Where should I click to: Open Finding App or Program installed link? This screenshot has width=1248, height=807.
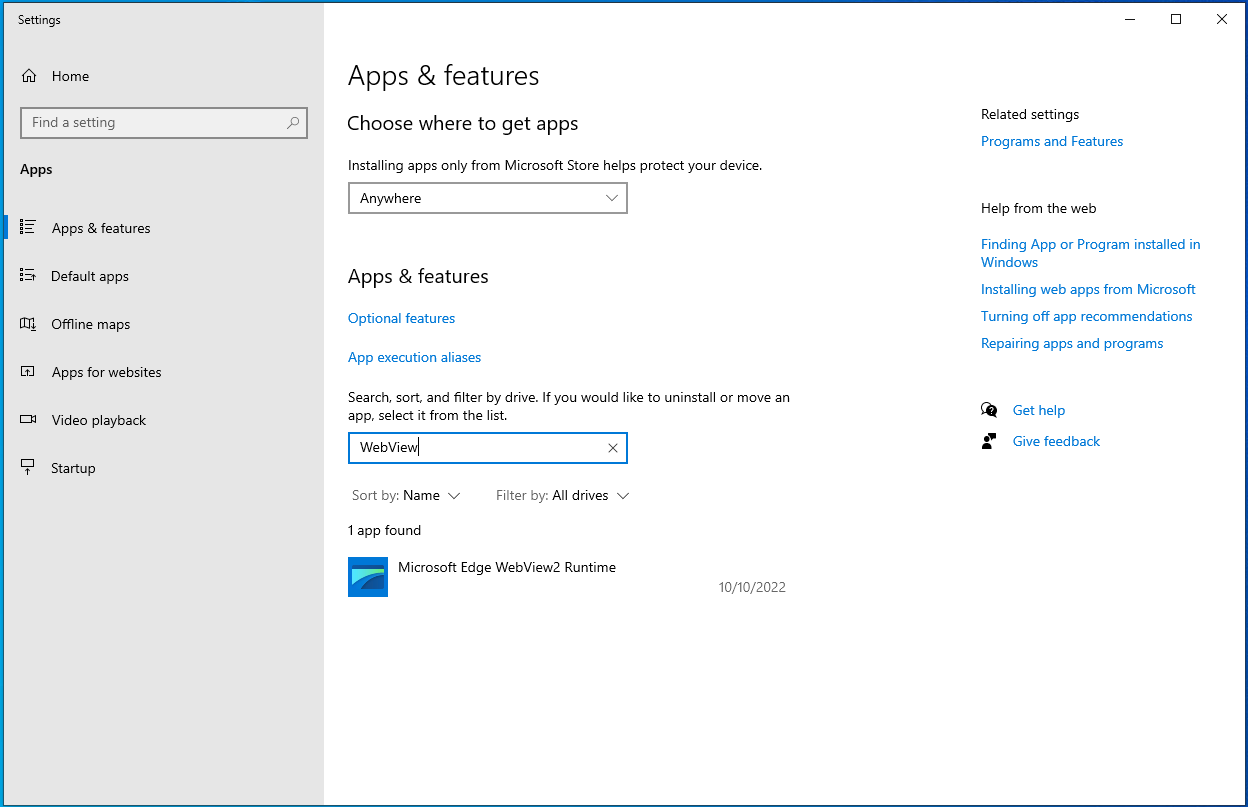point(1090,253)
